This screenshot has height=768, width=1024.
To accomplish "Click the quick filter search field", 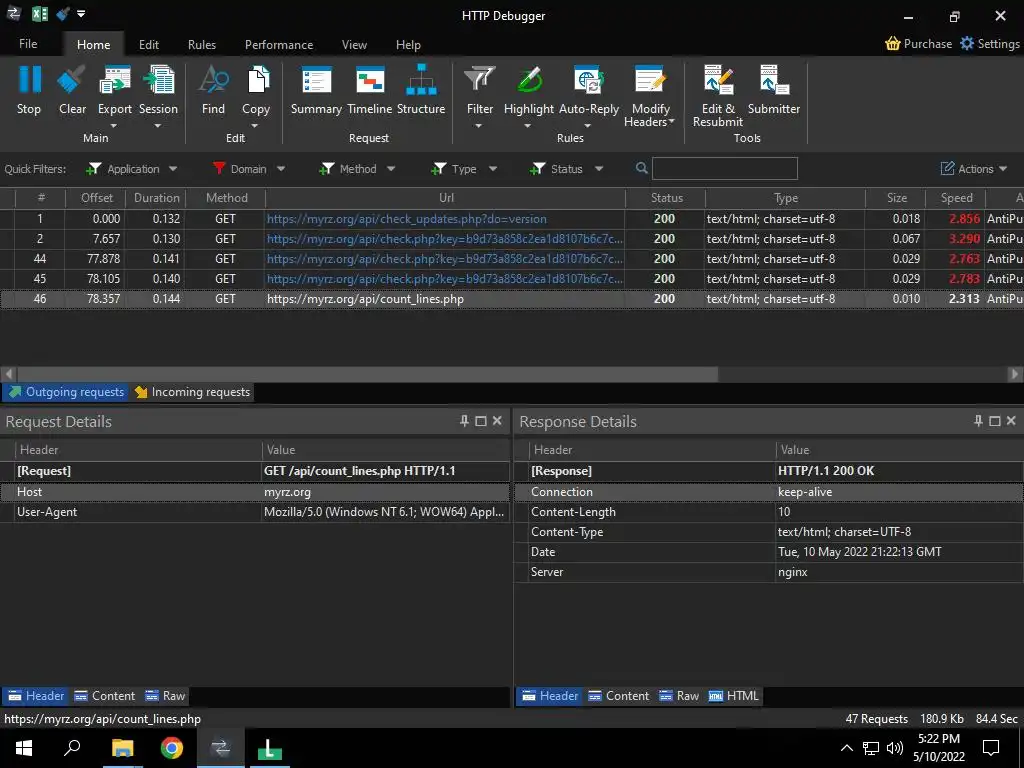I will click(725, 168).
